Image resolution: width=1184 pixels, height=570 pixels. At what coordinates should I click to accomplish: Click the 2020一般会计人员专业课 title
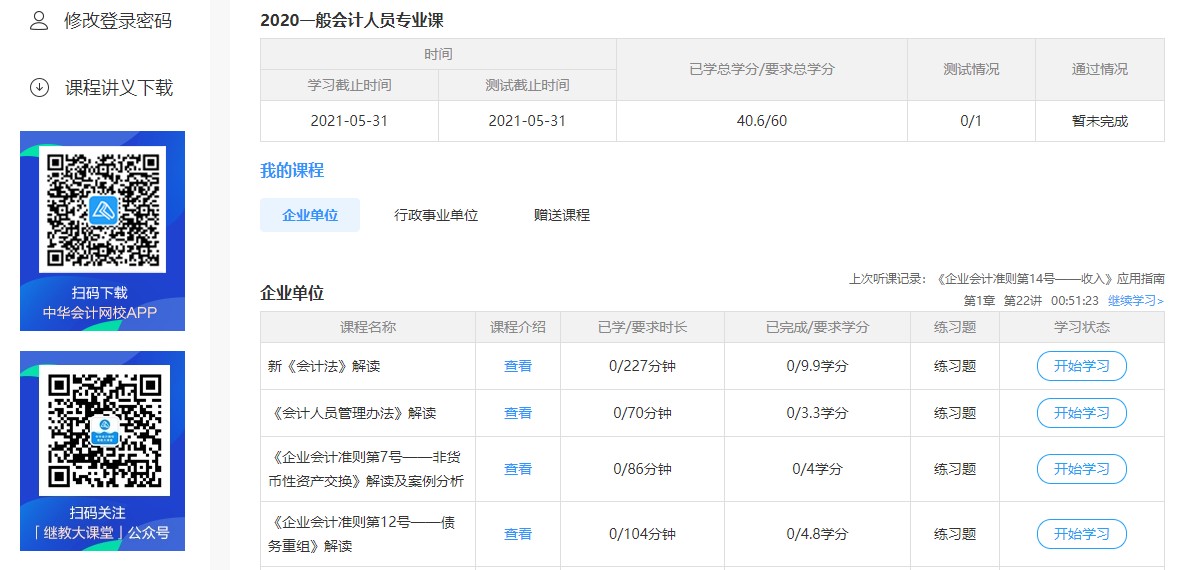click(352, 20)
